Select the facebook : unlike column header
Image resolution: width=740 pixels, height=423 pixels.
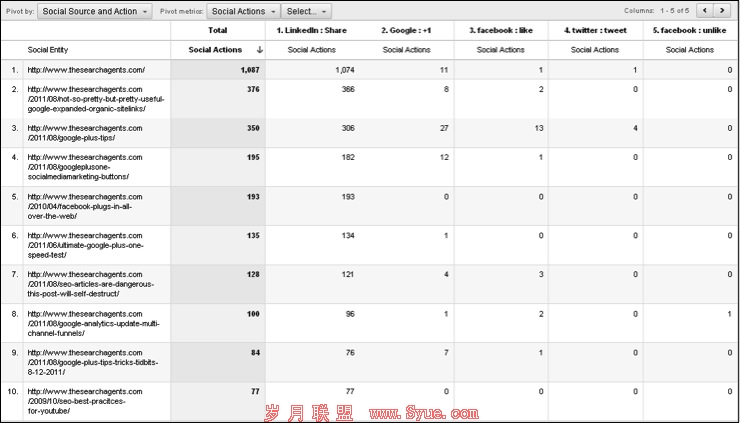coord(689,30)
